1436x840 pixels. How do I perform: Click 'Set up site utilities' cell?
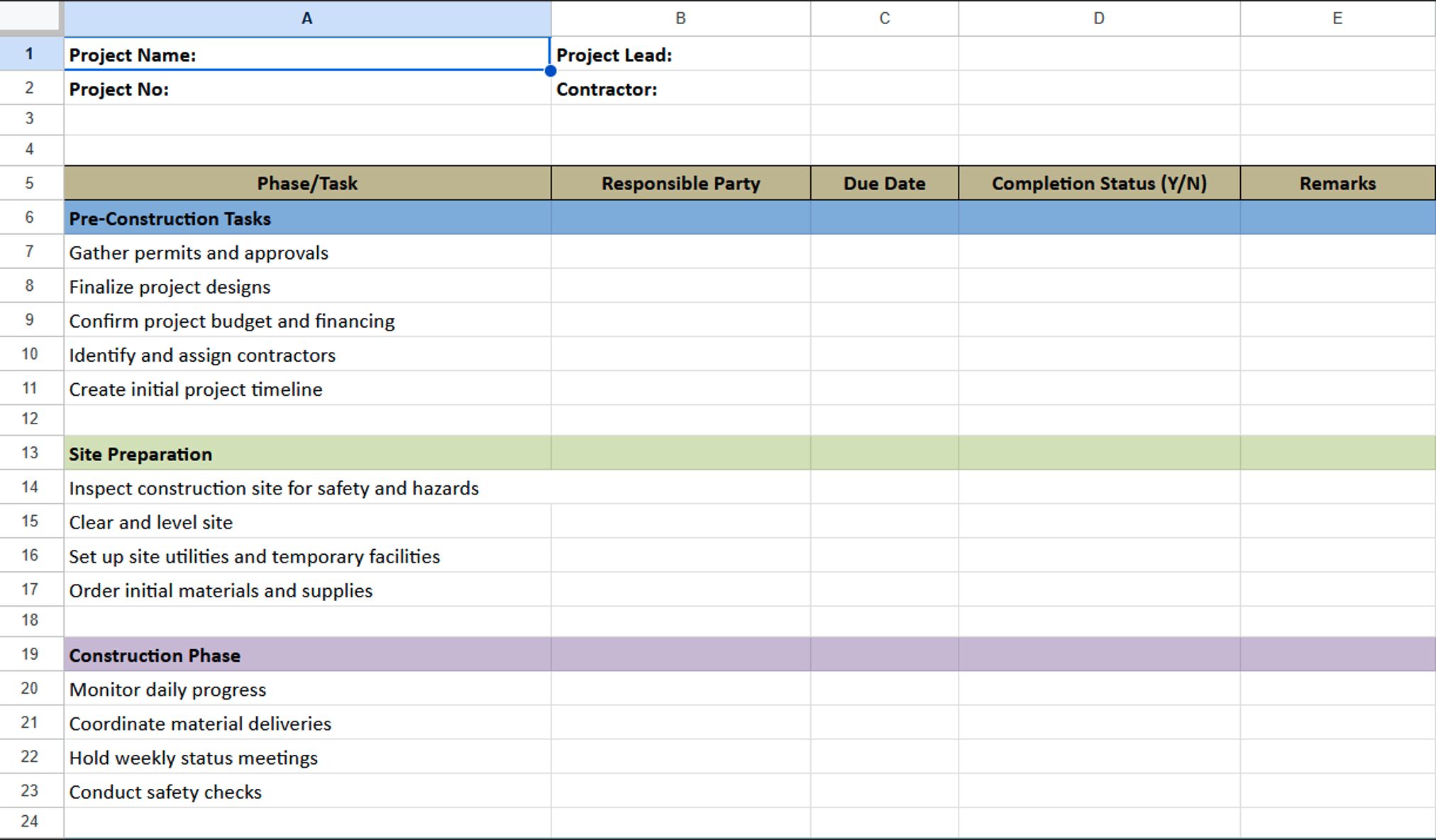[x=307, y=556]
